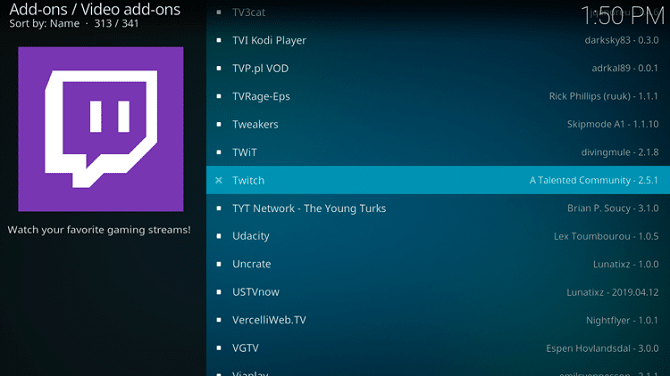Click the bullet icon beside Uncrate
This screenshot has height=376, width=670.
pyautogui.click(x=219, y=264)
